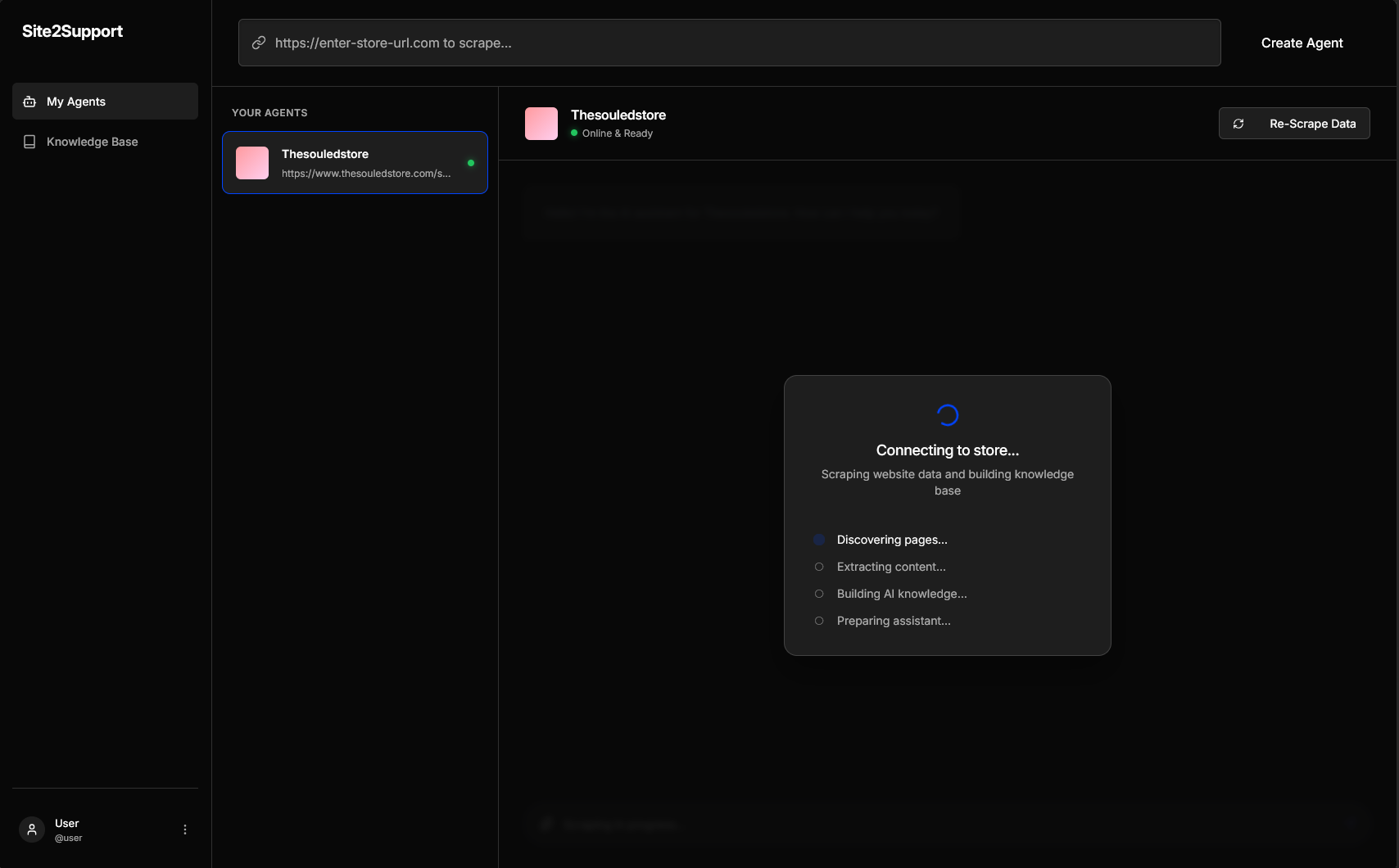The height and width of the screenshot is (868, 1399).
Task: Open the user avatar icon at bottom left
Action: 31,829
